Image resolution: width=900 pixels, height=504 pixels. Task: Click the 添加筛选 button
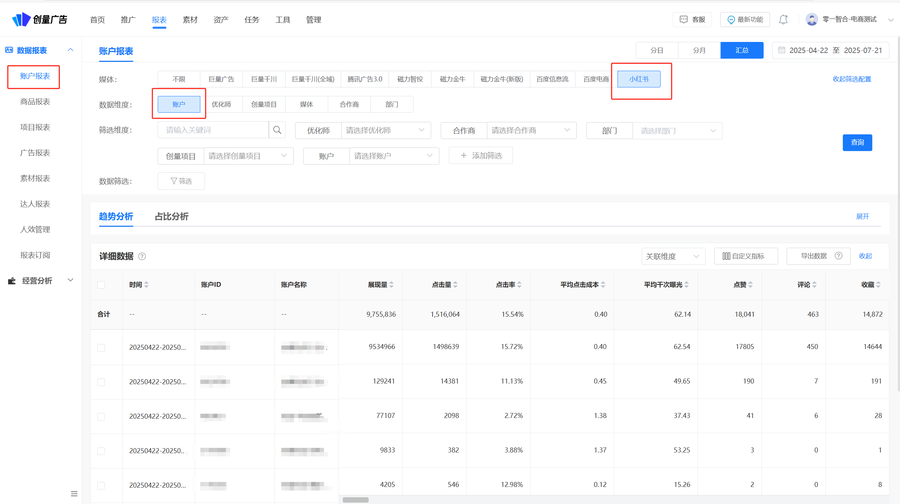pyautogui.click(x=480, y=156)
